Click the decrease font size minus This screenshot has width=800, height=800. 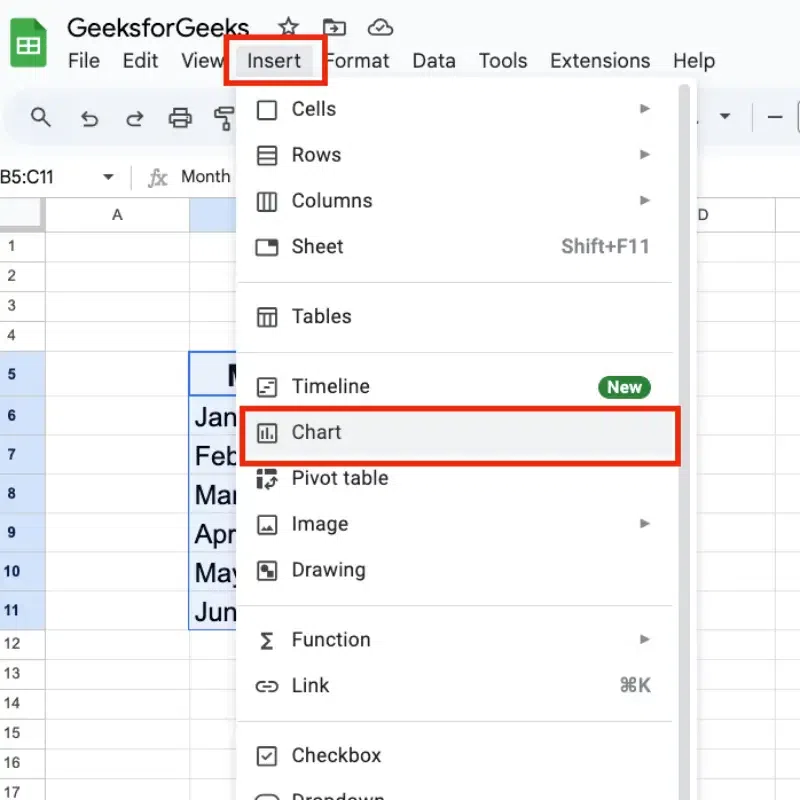click(774, 117)
